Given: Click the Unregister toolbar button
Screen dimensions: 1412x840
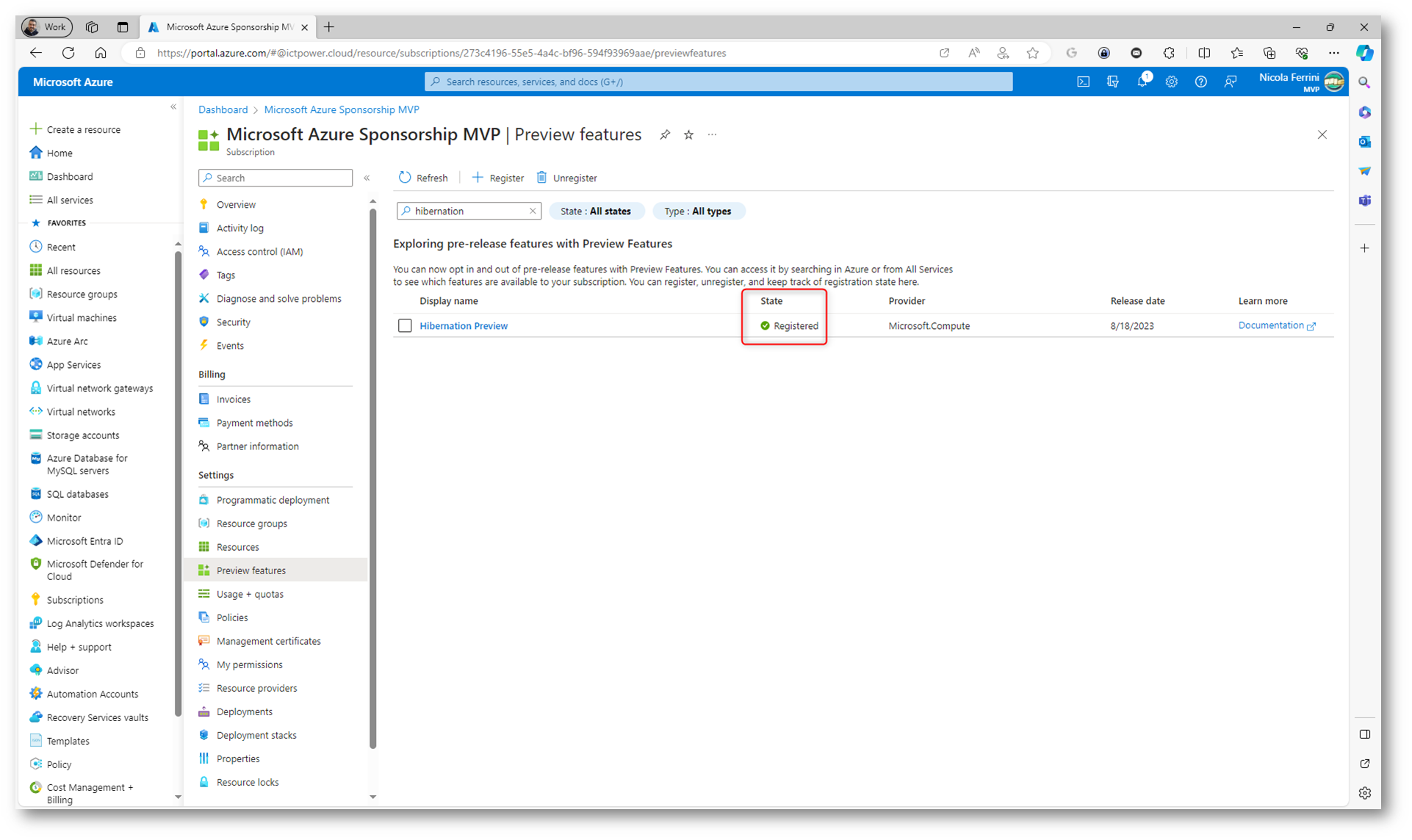Looking at the screenshot, I should click(x=566, y=178).
